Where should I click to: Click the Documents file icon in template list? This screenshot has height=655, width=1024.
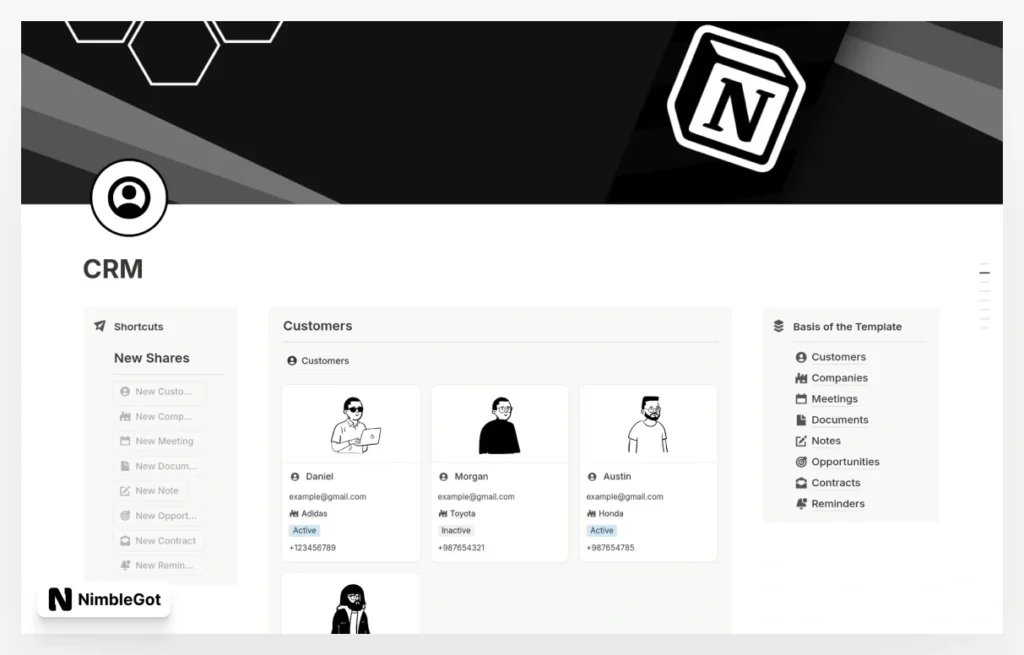point(801,420)
